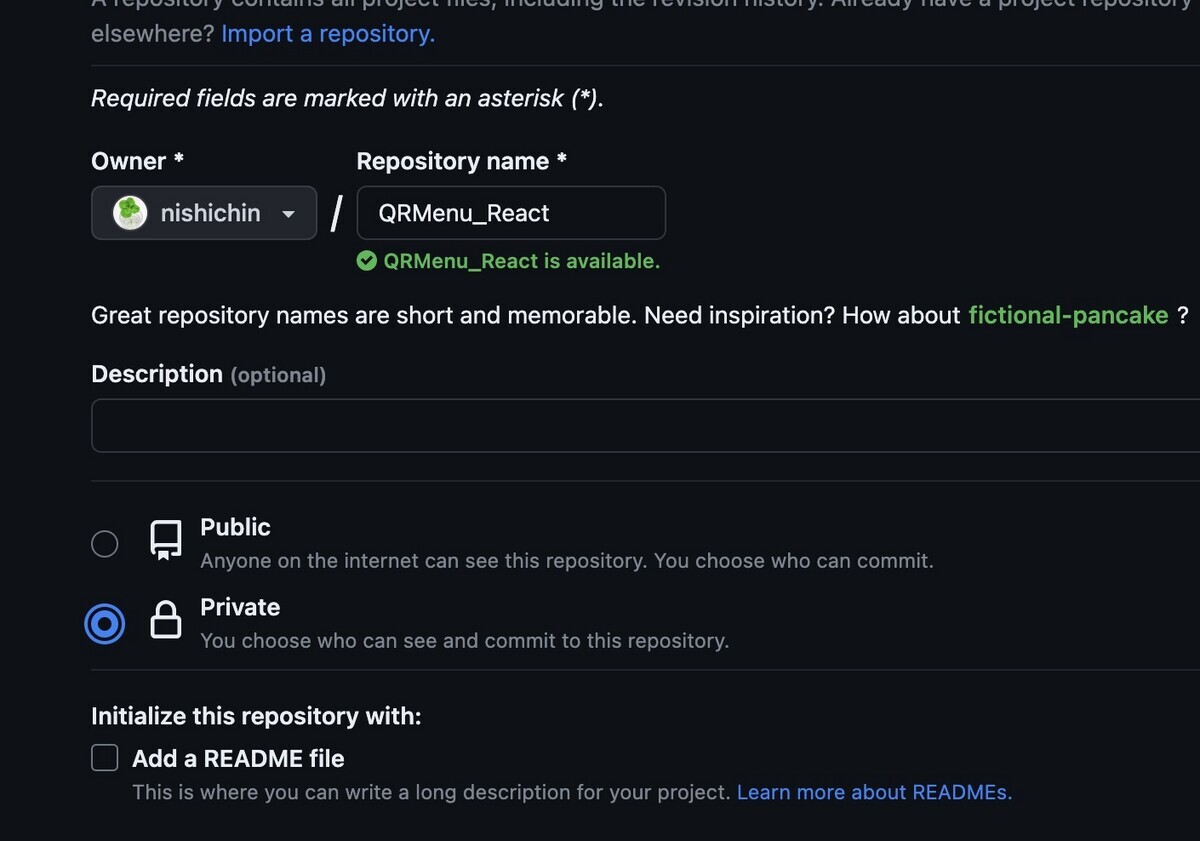
Task: Open the Owner dropdown menu
Action: click(204, 213)
